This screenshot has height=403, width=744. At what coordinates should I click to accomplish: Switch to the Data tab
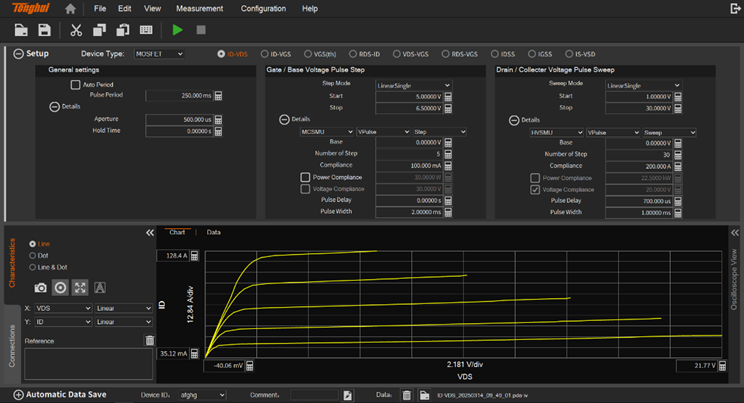coord(214,232)
